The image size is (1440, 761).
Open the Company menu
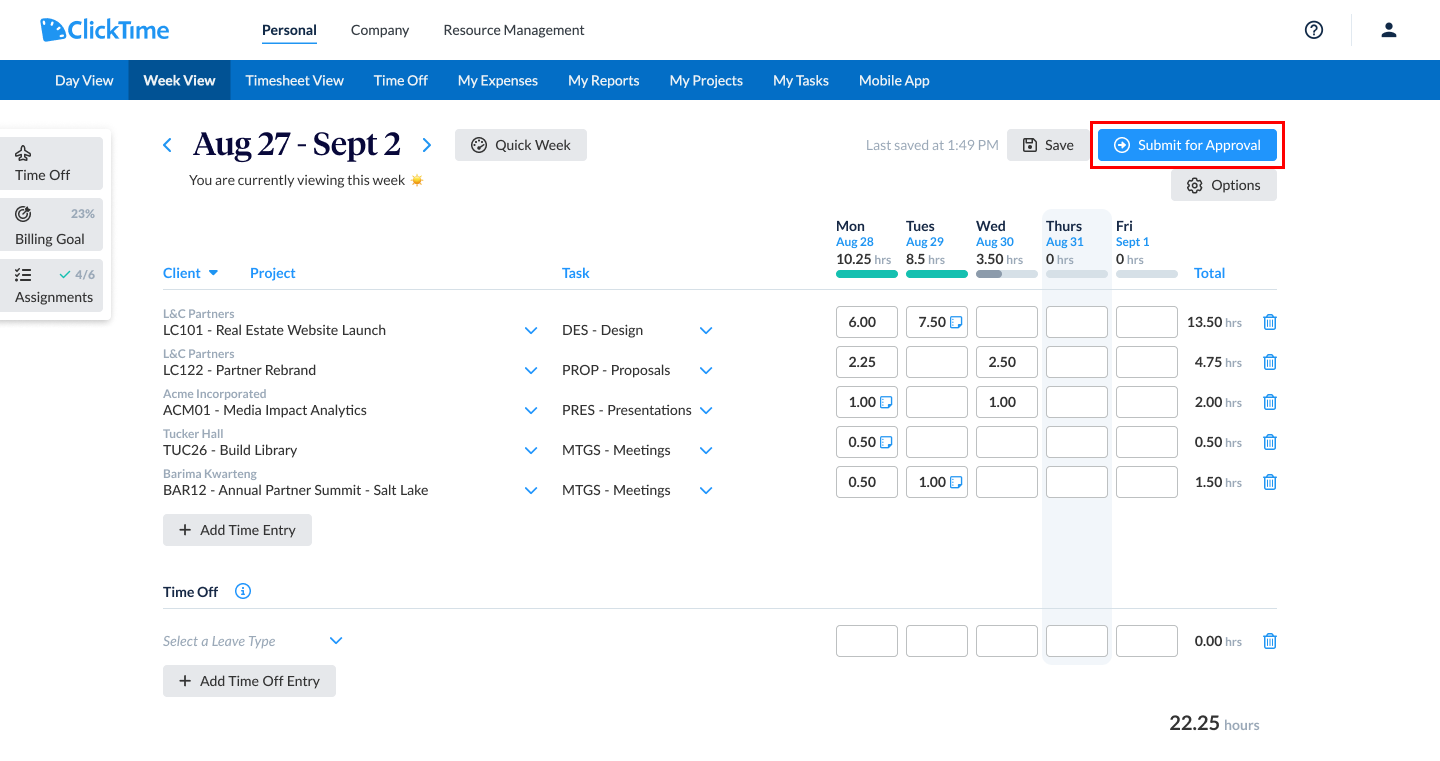coord(380,30)
